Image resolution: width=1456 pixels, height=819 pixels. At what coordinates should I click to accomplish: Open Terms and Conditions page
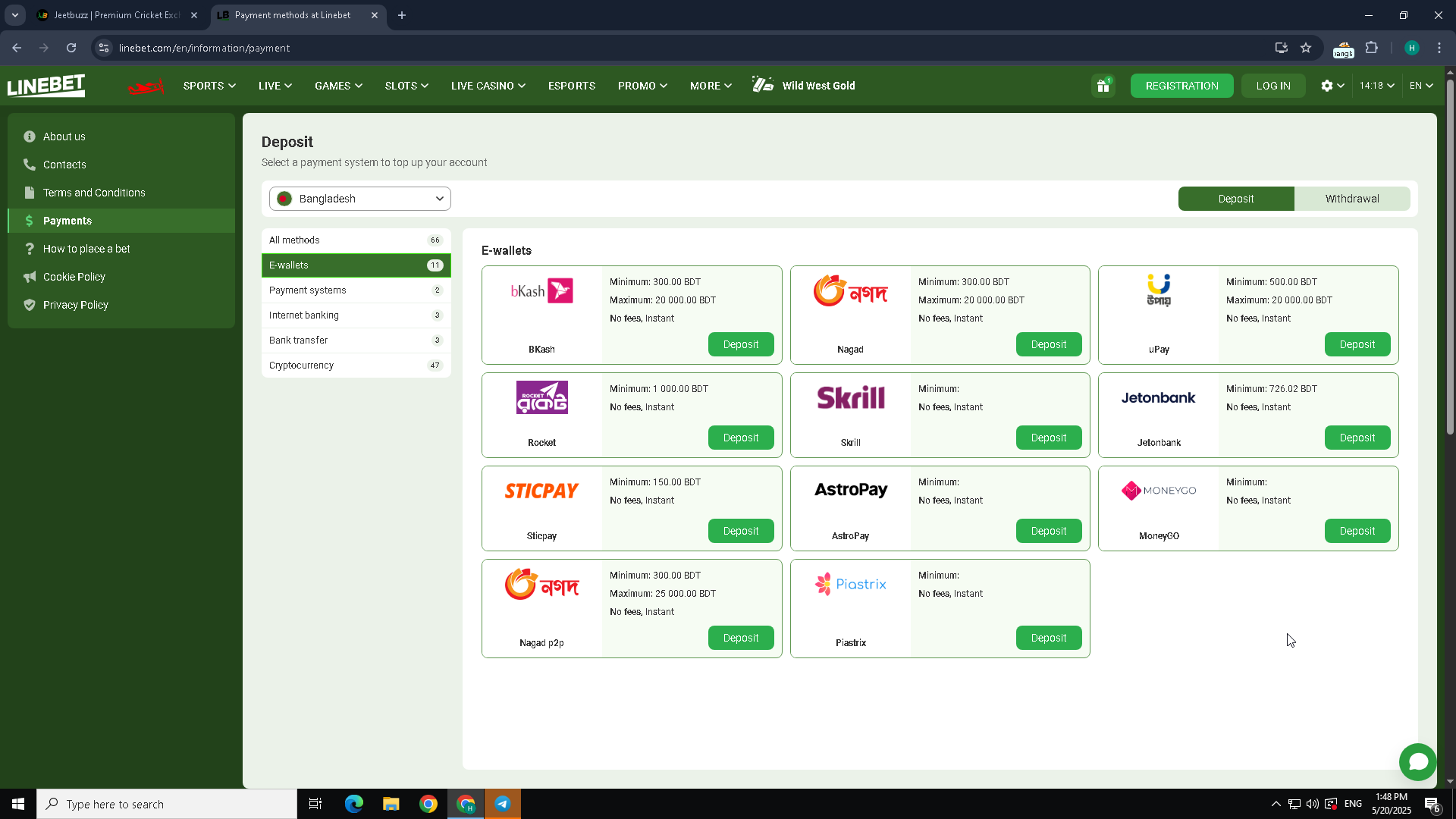(94, 193)
